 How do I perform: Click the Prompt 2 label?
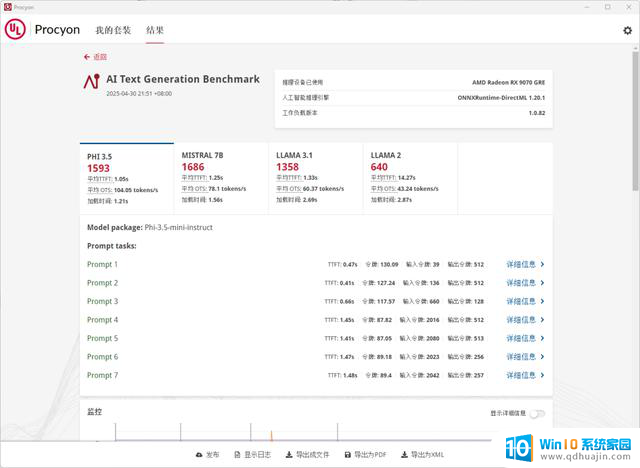[102, 283]
